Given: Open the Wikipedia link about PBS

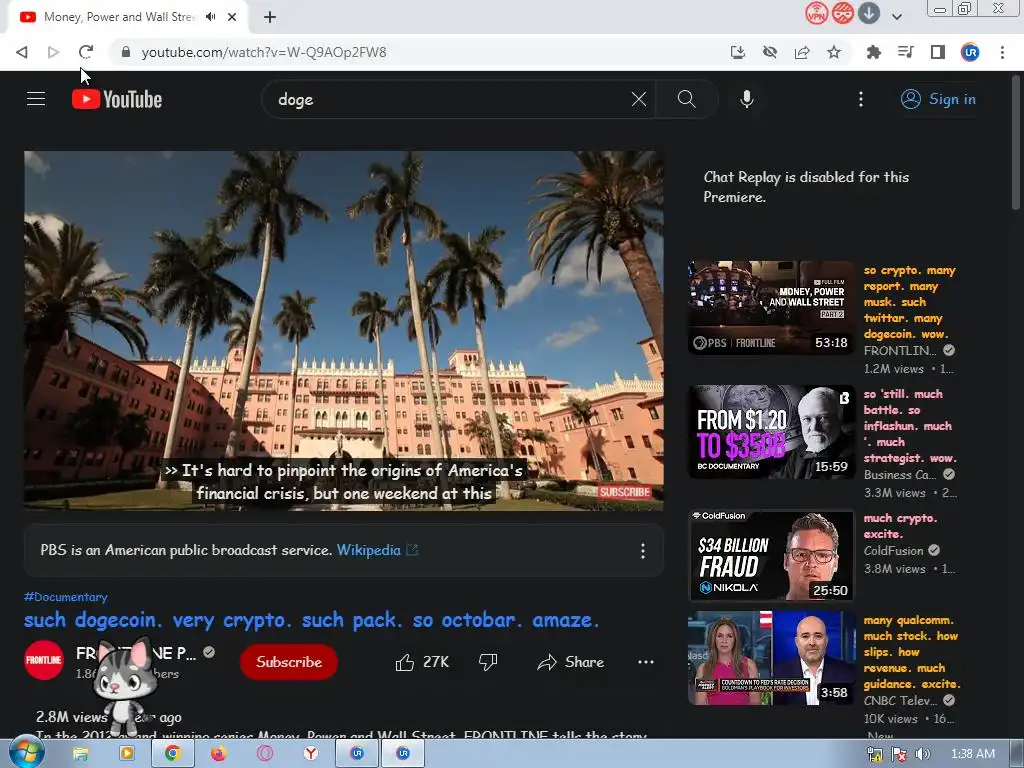Looking at the screenshot, I should pos(368,550).
